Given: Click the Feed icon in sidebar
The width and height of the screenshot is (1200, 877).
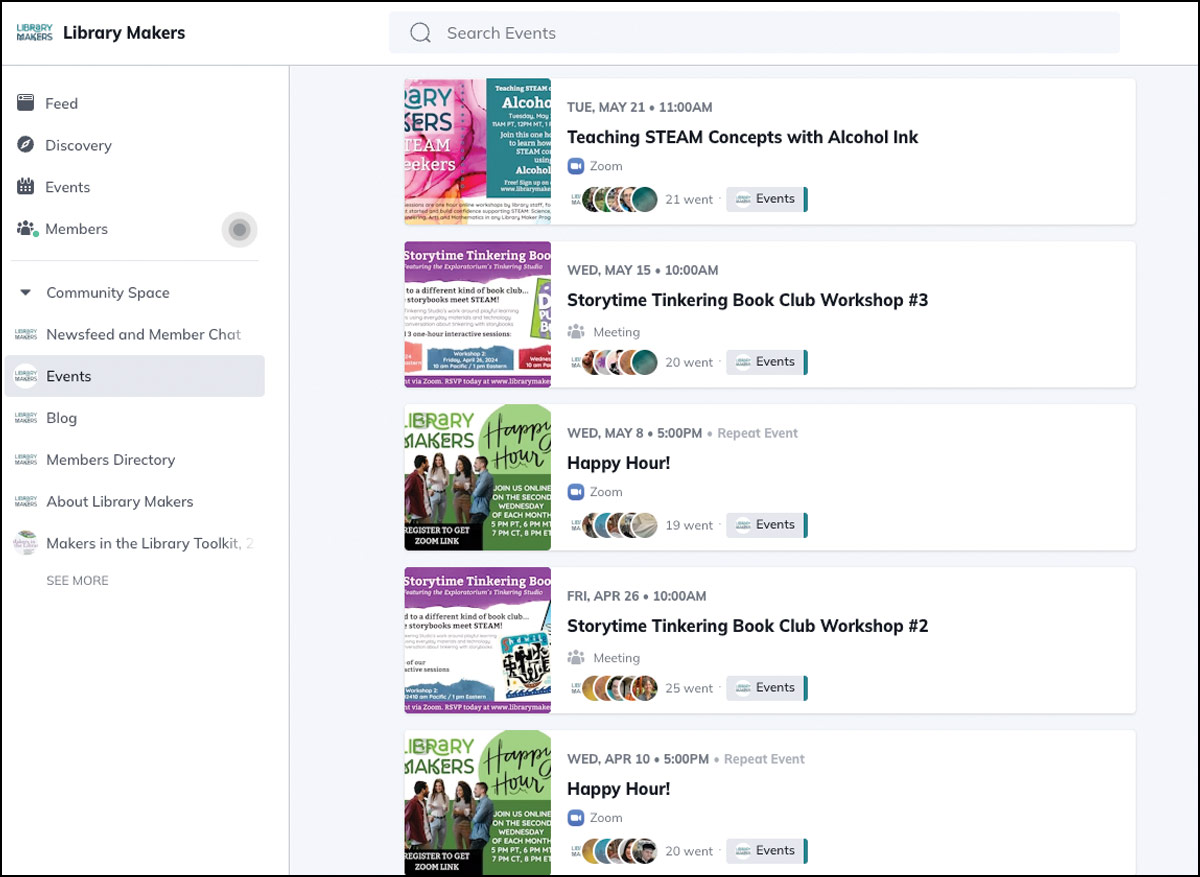Looking at the screenshot, I should coord(26,103).
